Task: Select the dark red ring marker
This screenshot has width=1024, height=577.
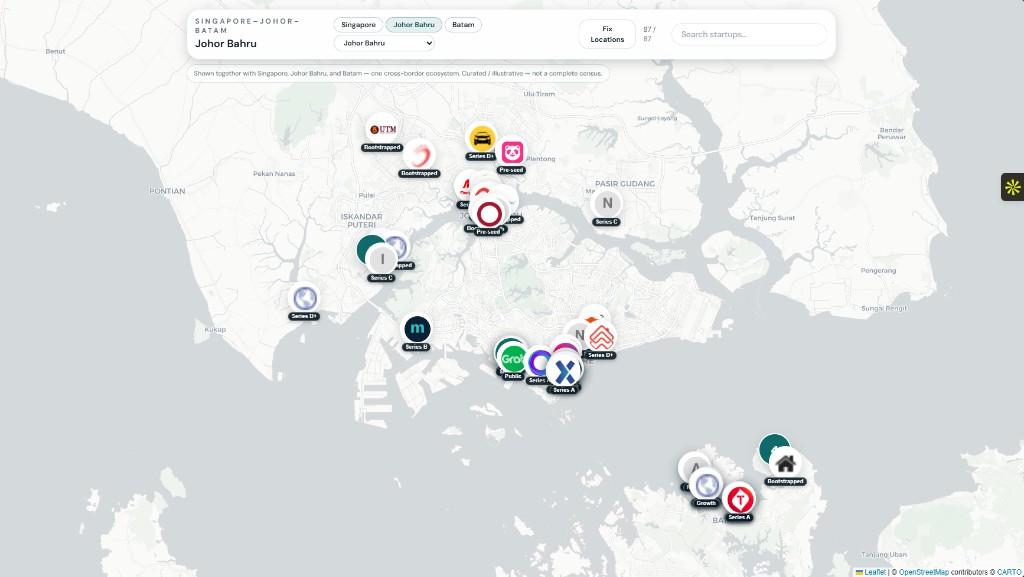Action: [x=489, y=213]
